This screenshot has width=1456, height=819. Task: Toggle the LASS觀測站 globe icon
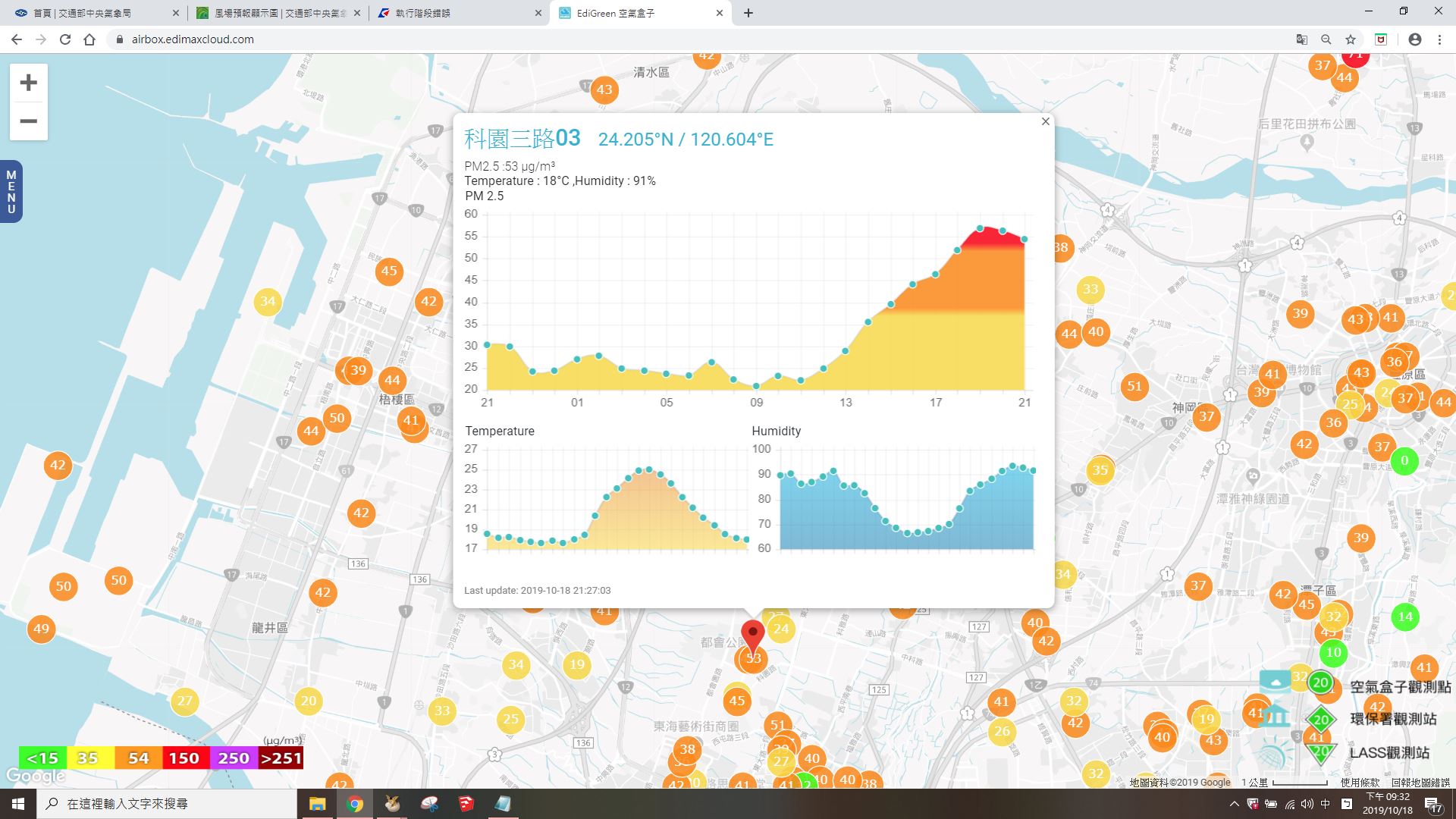[1275, 755]
